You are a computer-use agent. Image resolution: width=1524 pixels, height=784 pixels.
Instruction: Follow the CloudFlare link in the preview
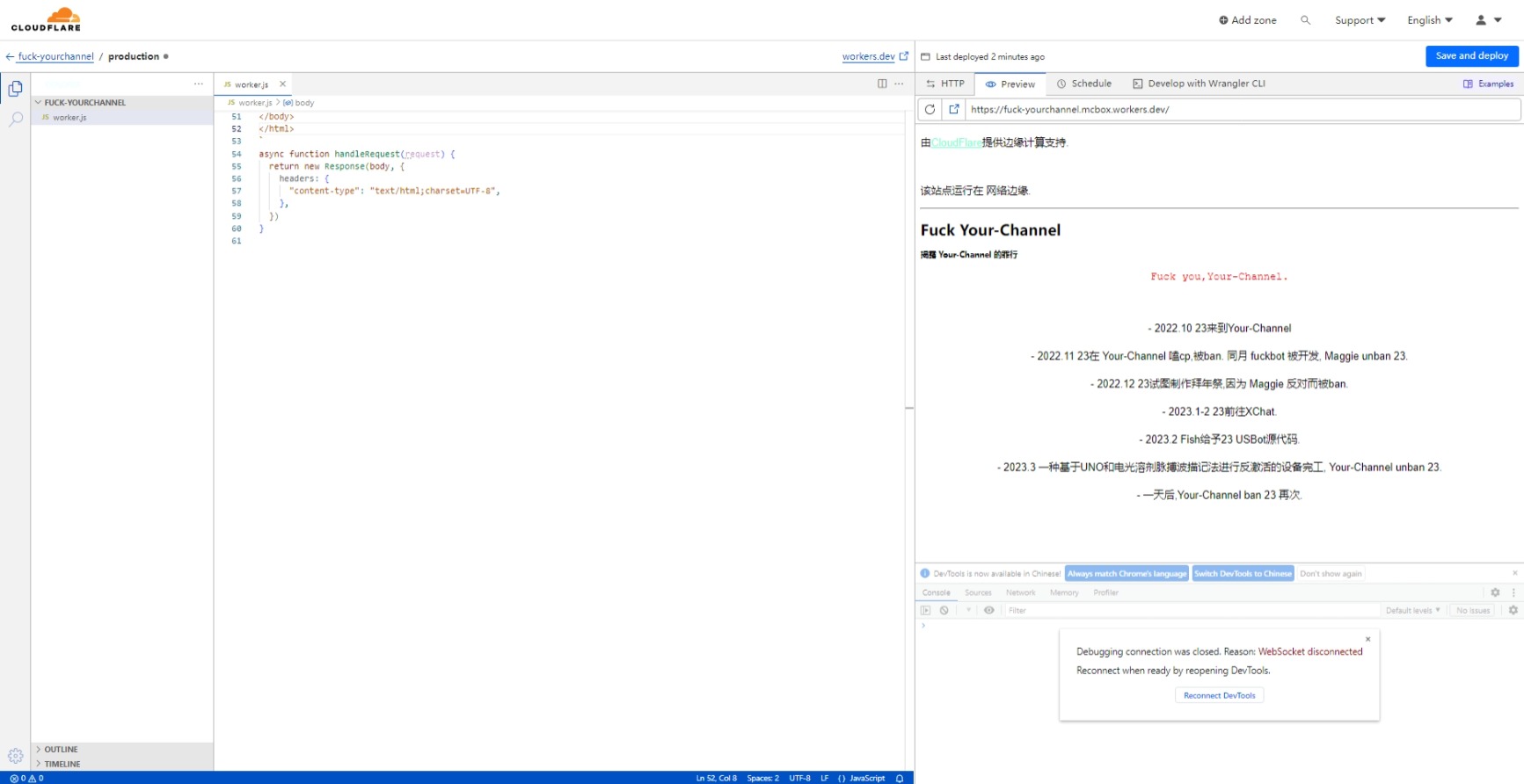coord(957,142)
